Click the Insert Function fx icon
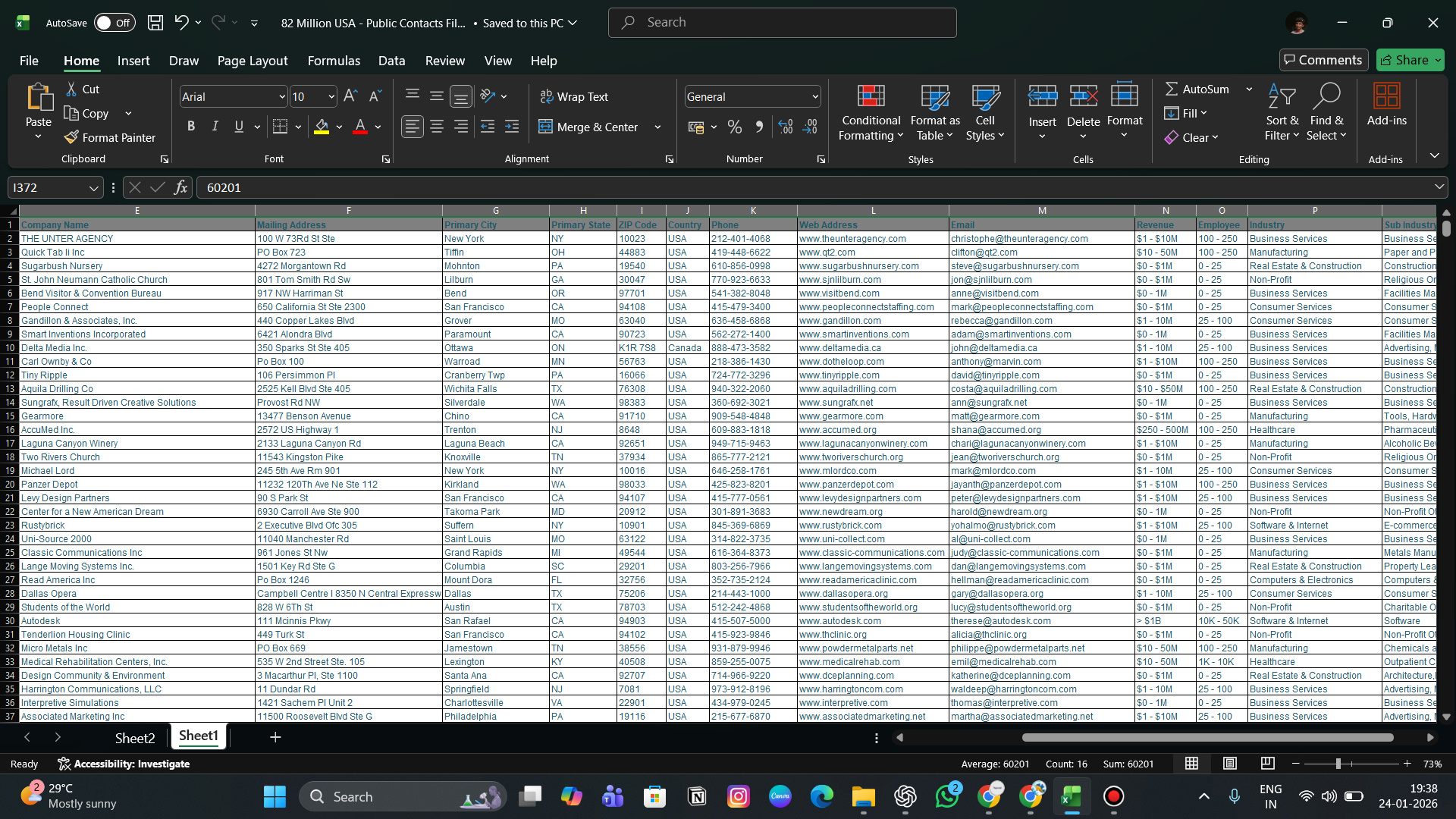1456x819 pixels. 180,187
